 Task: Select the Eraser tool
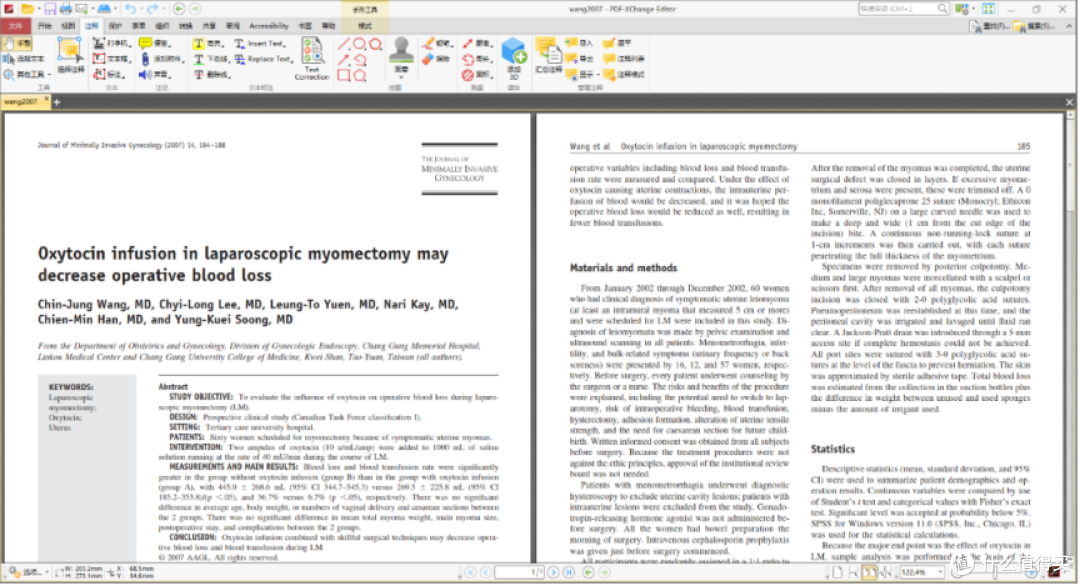(x=435, y=59)
